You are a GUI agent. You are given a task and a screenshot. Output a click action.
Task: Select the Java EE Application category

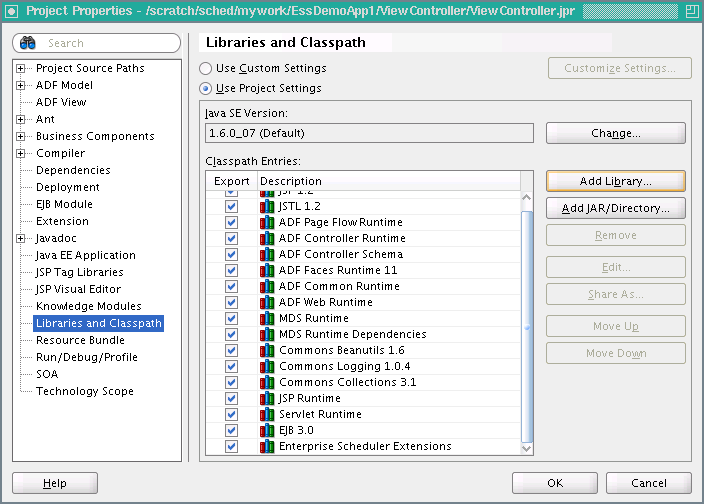tap(86, 255)
